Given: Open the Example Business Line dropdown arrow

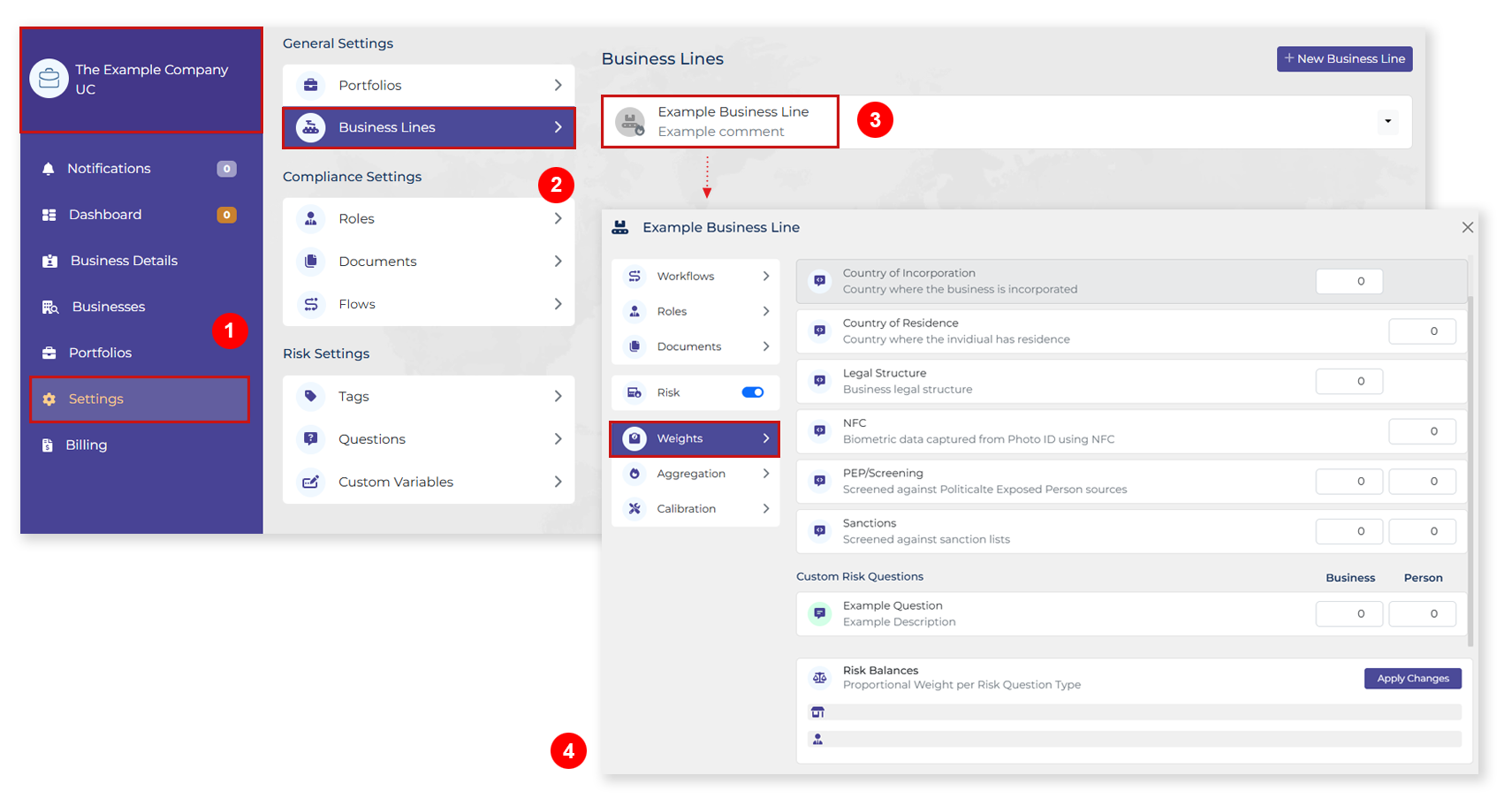Looking at the screenshot, I should (1387, 122).
